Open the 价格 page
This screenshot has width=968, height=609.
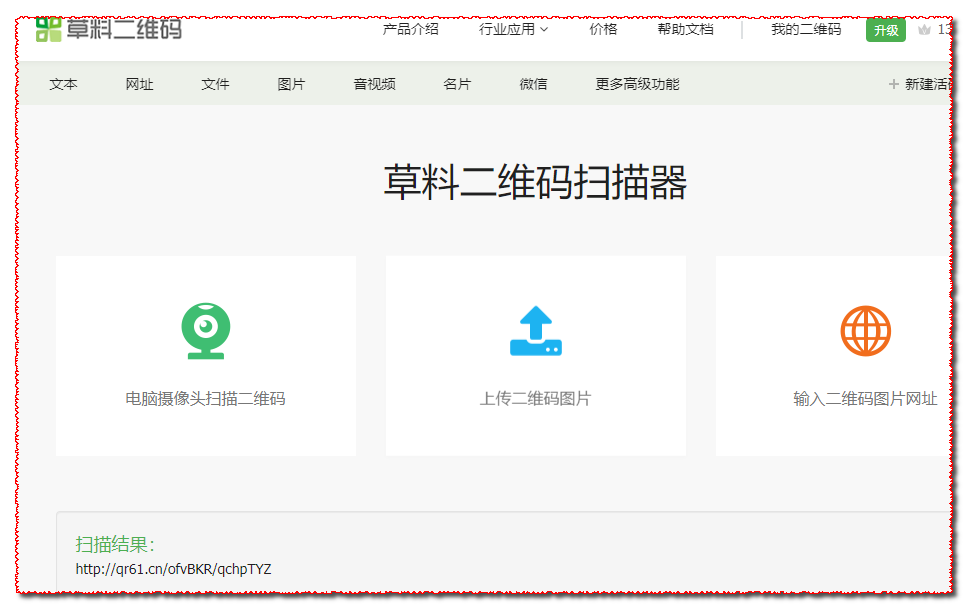click(603, 29)
